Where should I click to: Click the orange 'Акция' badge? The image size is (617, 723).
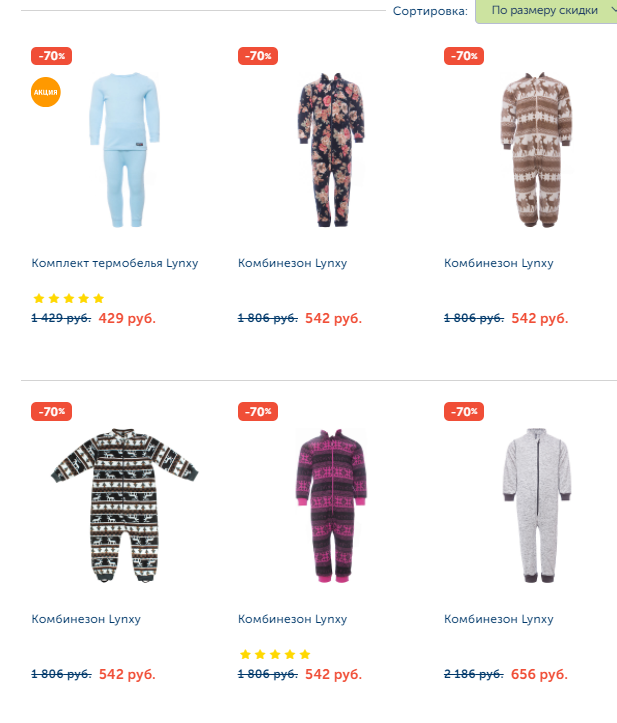46,92
